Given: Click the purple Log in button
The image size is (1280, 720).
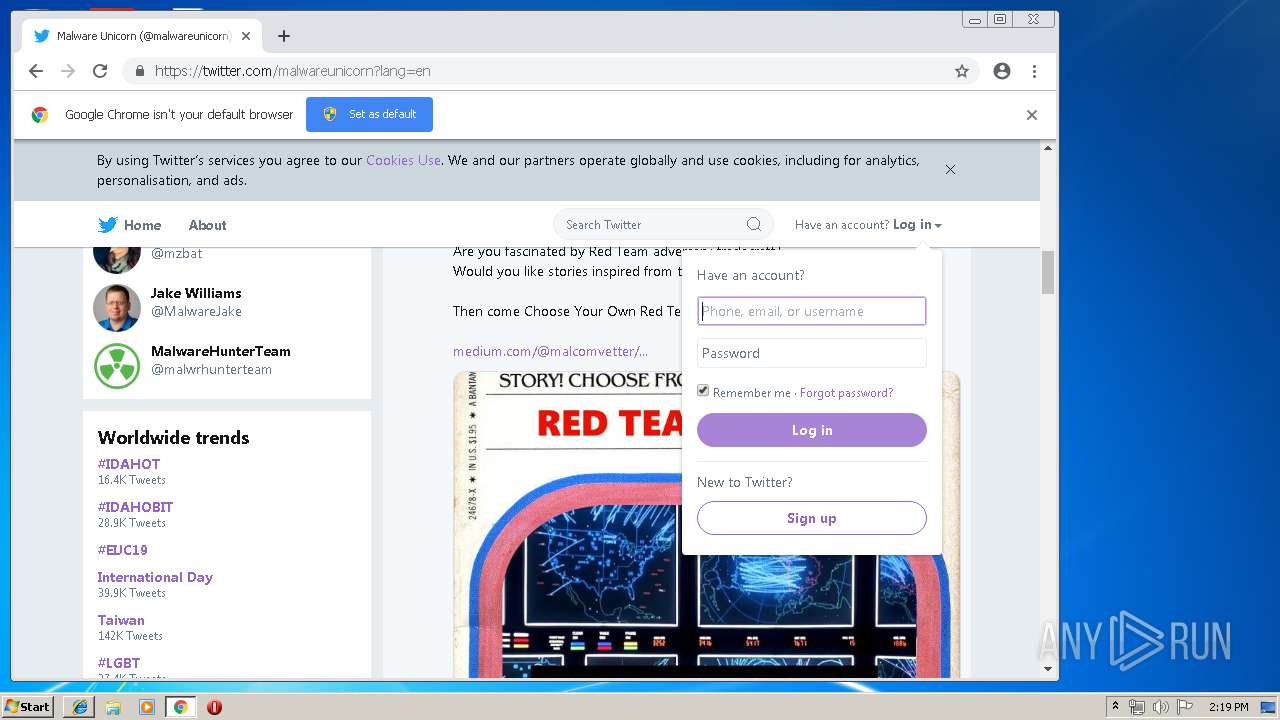Looking at the screenshot, I should point(812,430).
